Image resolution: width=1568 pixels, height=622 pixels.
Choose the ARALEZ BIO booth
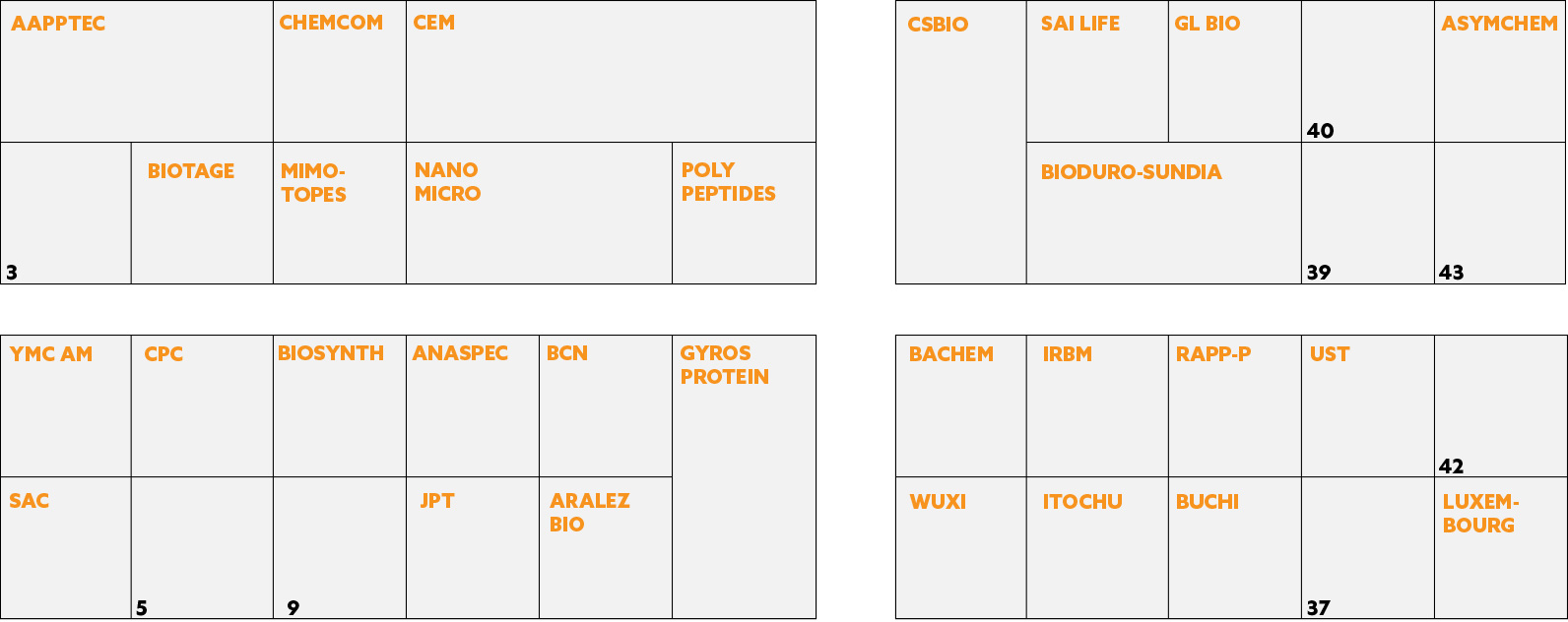point(606,548)
